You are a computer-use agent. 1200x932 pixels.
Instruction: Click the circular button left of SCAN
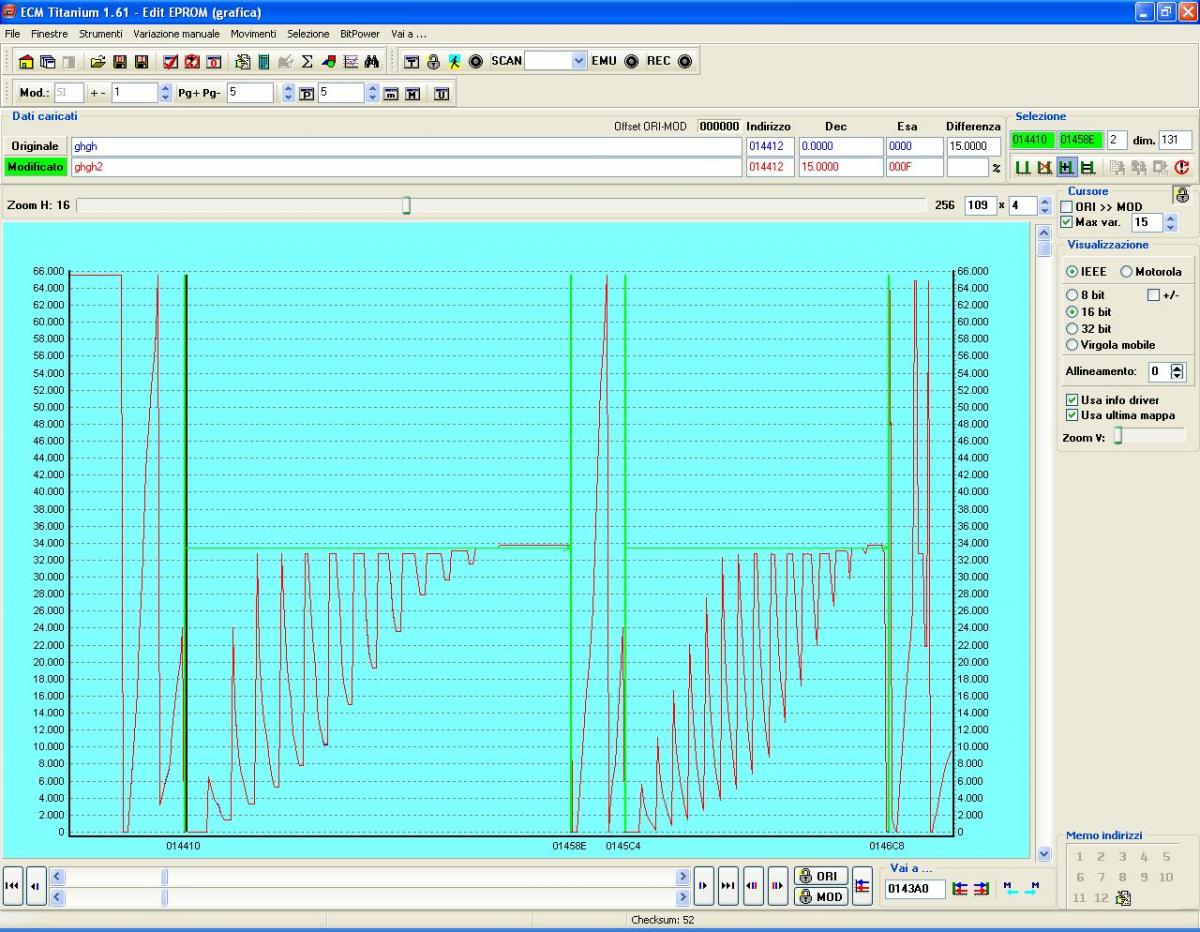[x=476, y=62]
